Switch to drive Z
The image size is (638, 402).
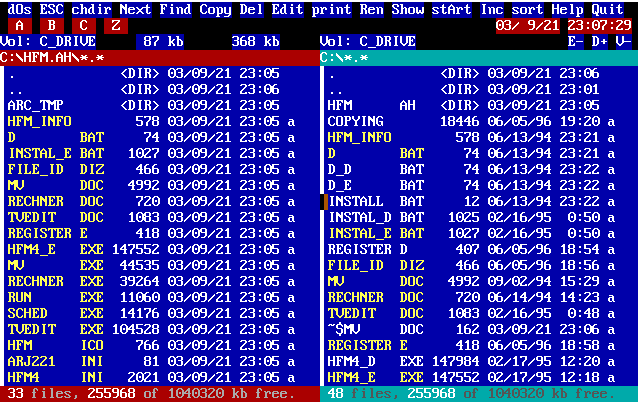pyautogui.click(x=116, y=25)
